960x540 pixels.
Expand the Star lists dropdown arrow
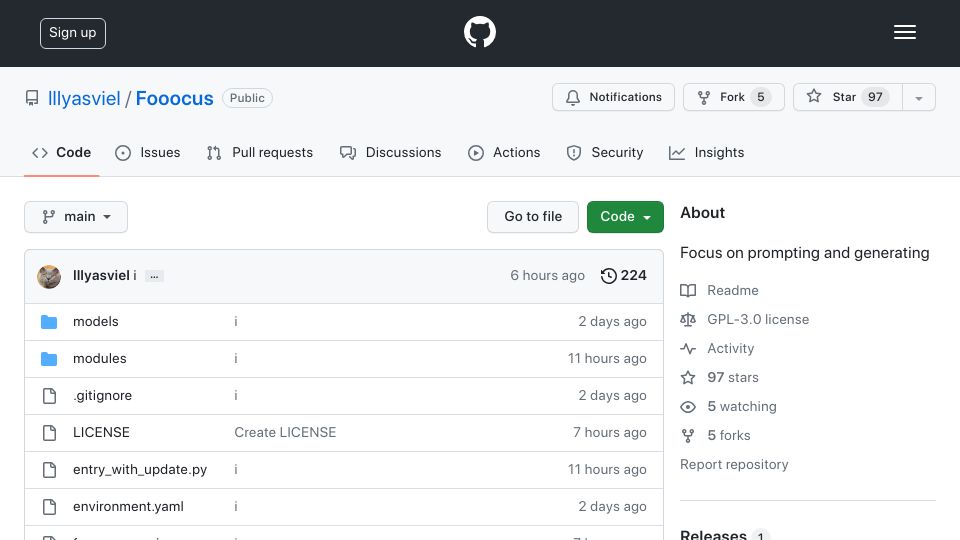918,98
